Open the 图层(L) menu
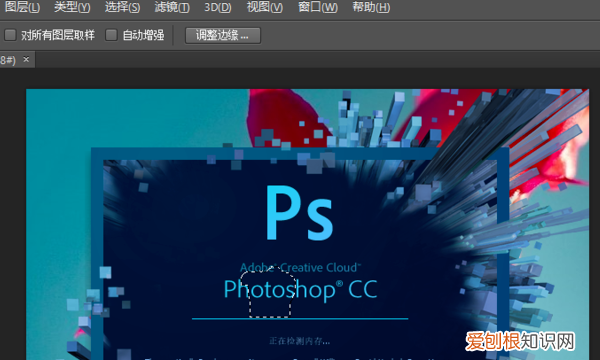The width and height of the screenshot is (600, 360). point(22,7)
